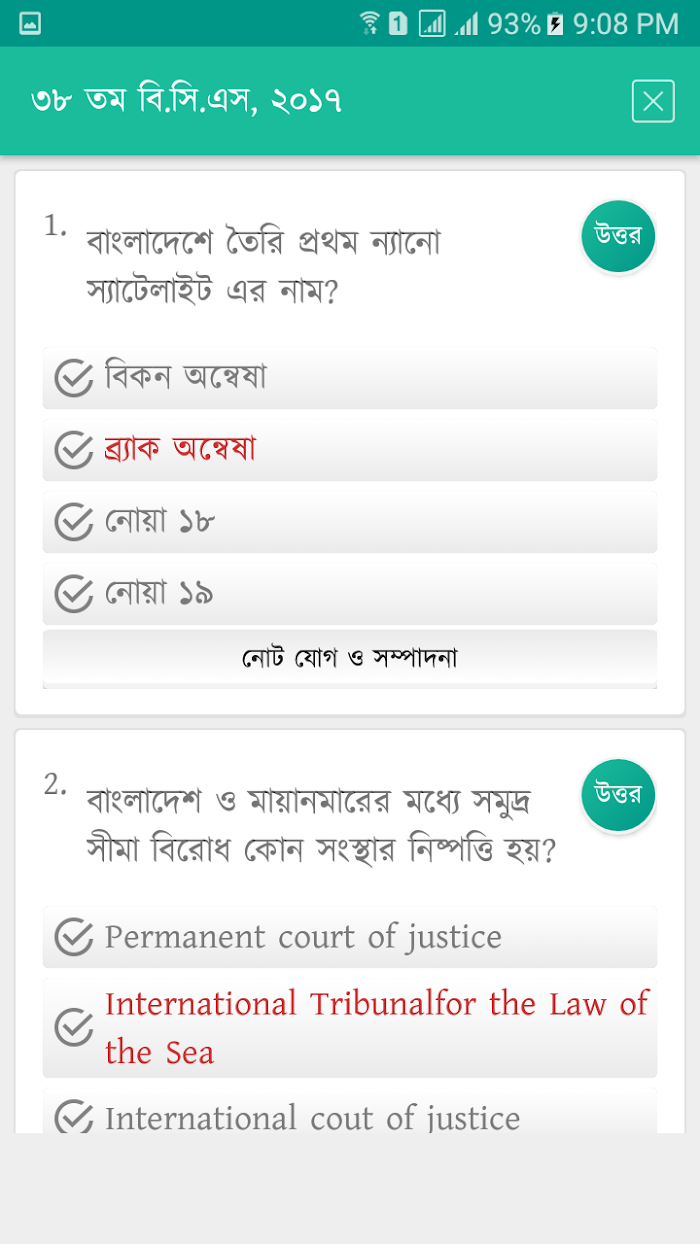Tap the battery icon in status bar
700x1244 pixels.
pyautogui.click(x=556, y=24)
